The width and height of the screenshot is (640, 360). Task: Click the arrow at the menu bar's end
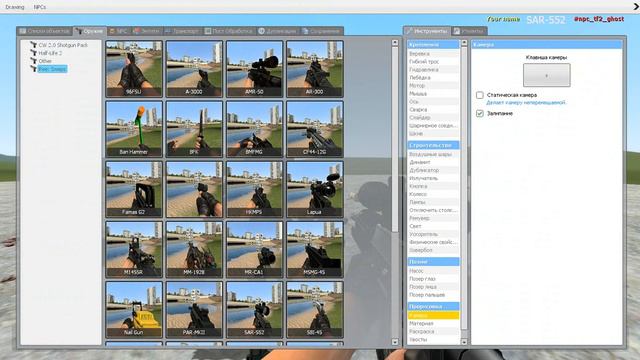[x=636, y=7]
